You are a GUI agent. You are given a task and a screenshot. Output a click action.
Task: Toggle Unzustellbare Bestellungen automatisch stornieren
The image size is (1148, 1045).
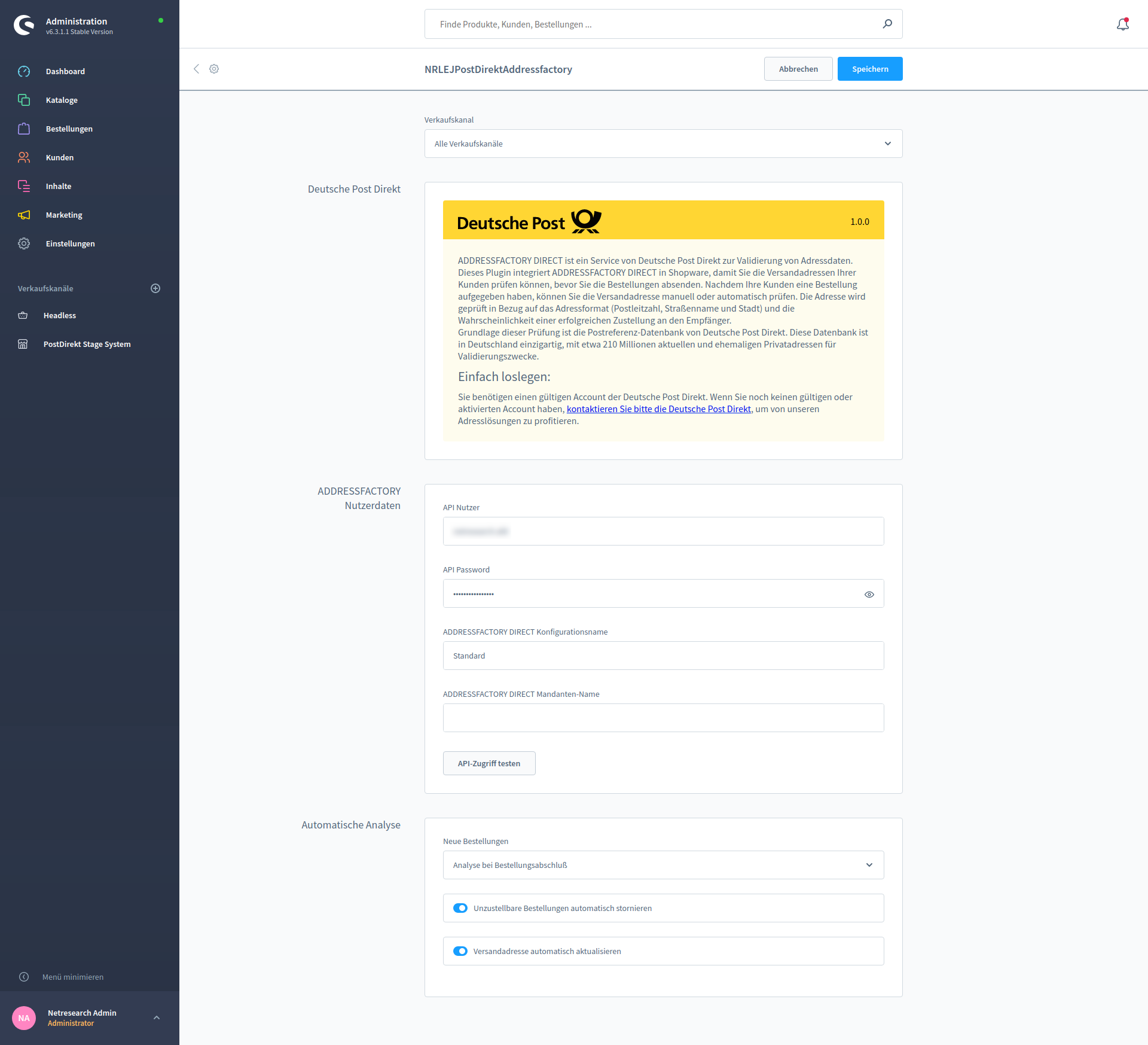pos(460,908)
